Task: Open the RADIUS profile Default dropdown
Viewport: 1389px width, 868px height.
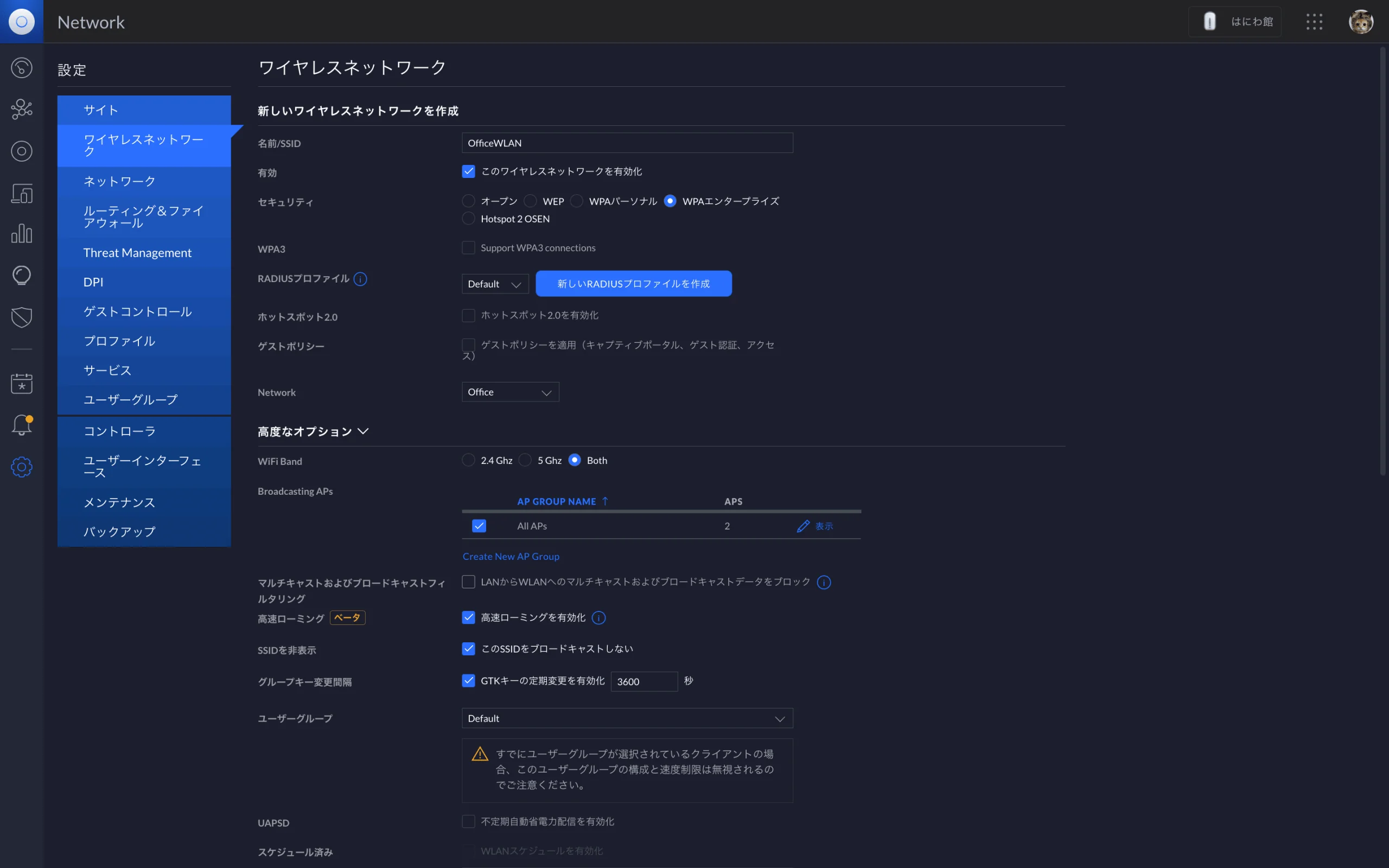Action: 495,284
